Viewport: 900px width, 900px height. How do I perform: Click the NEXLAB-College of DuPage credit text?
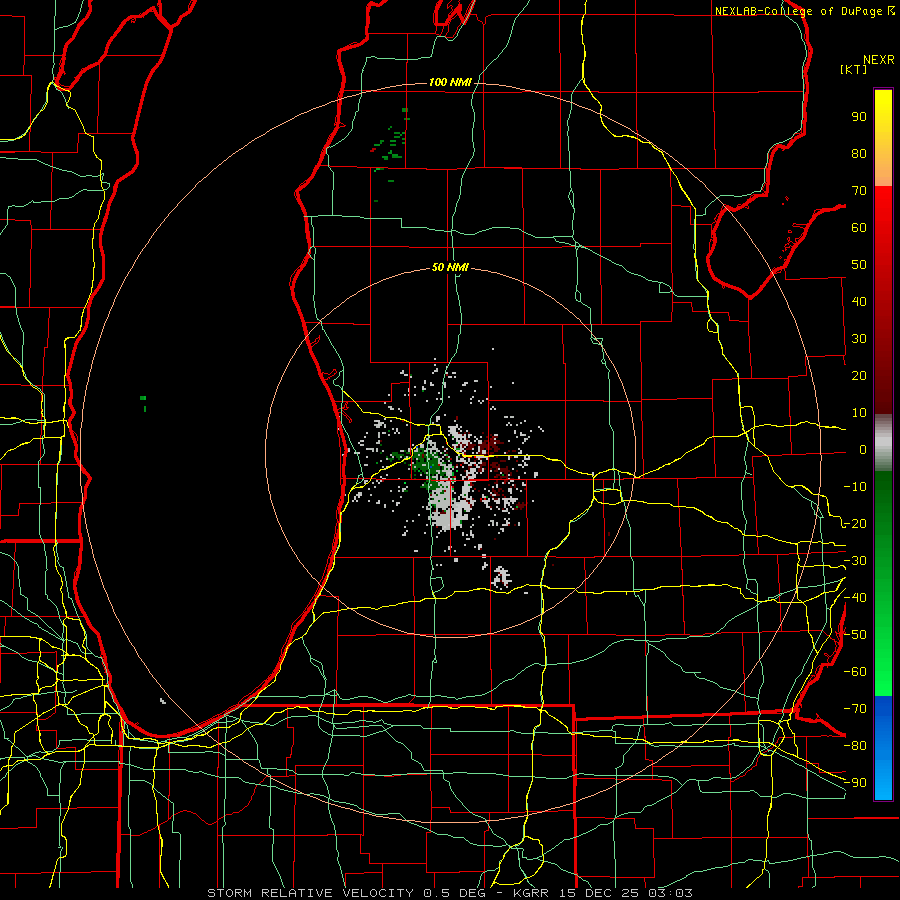coord(804,11)
